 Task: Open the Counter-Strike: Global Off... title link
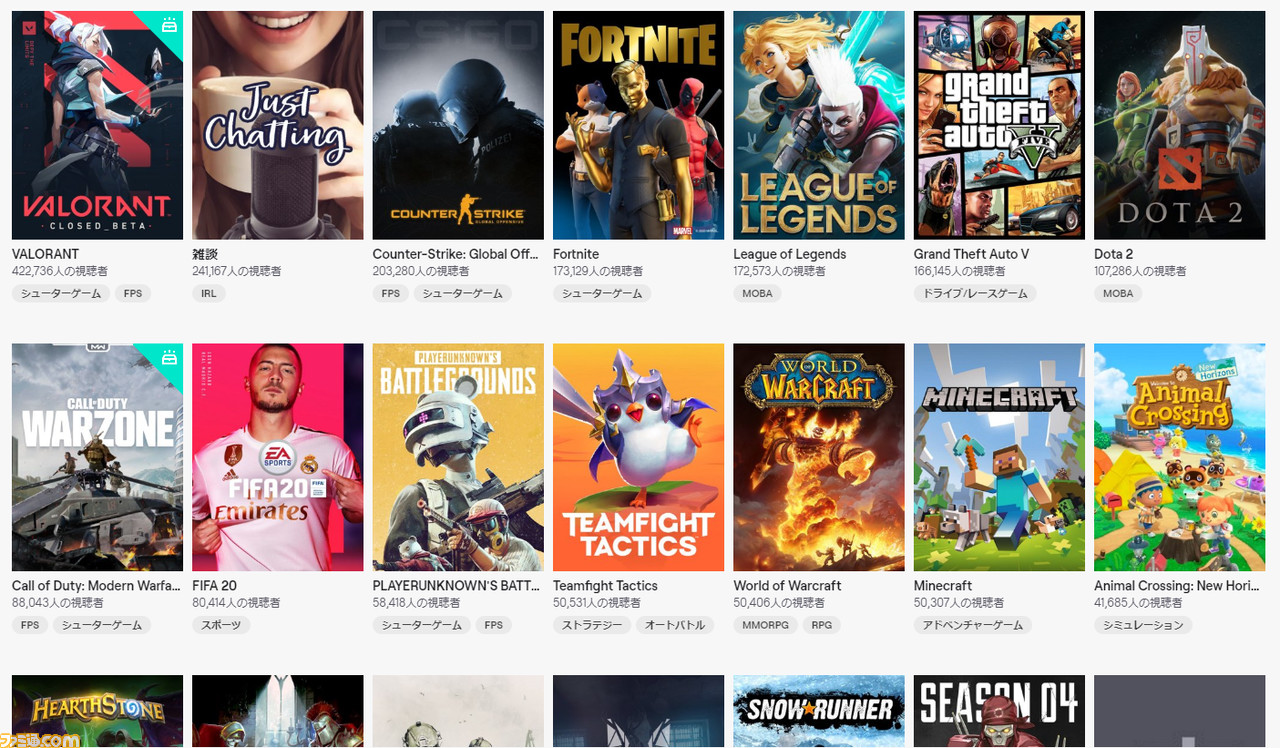[x=456, y=254]
